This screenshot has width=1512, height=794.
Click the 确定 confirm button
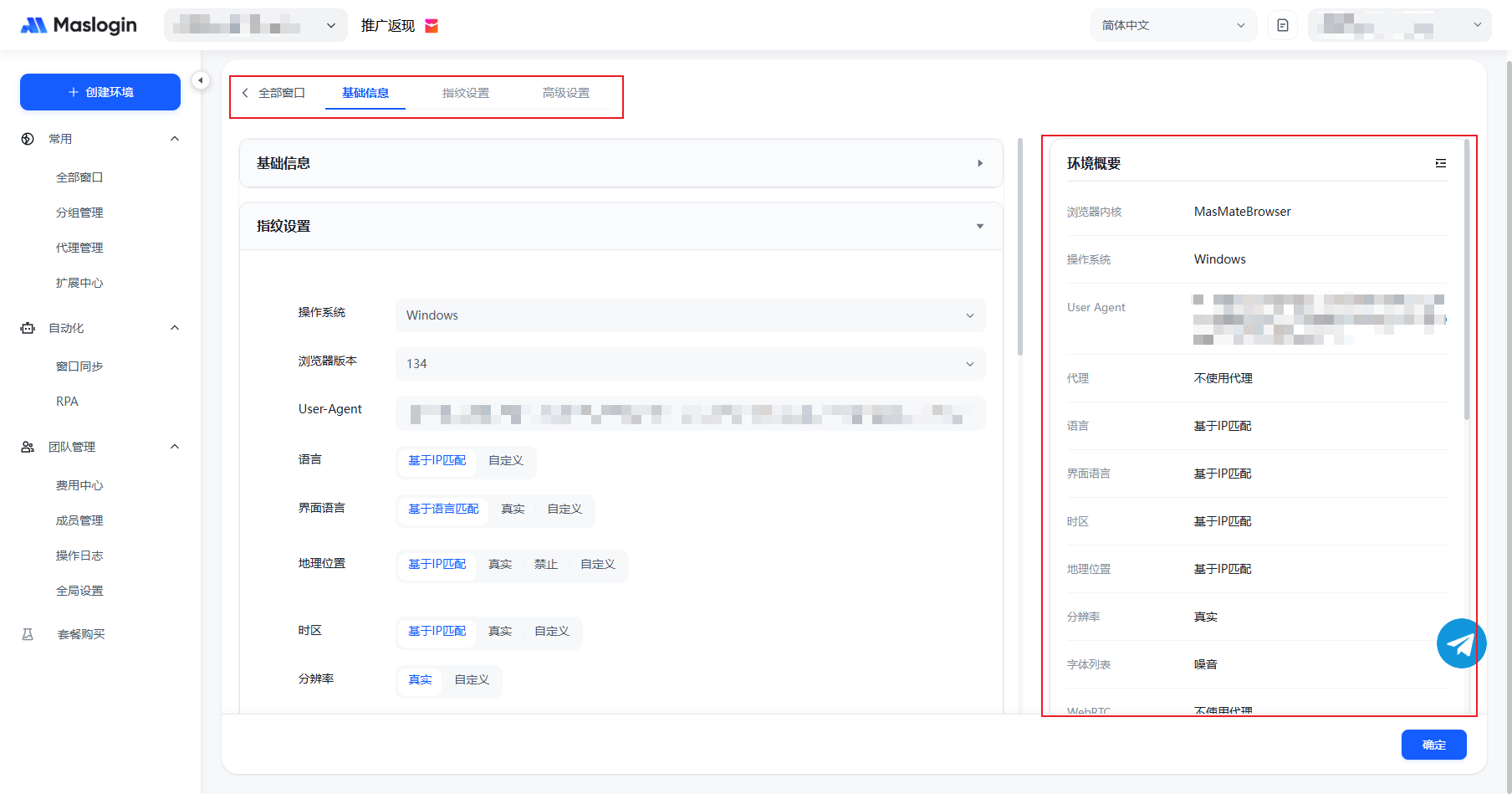[x=1433, y=745]
